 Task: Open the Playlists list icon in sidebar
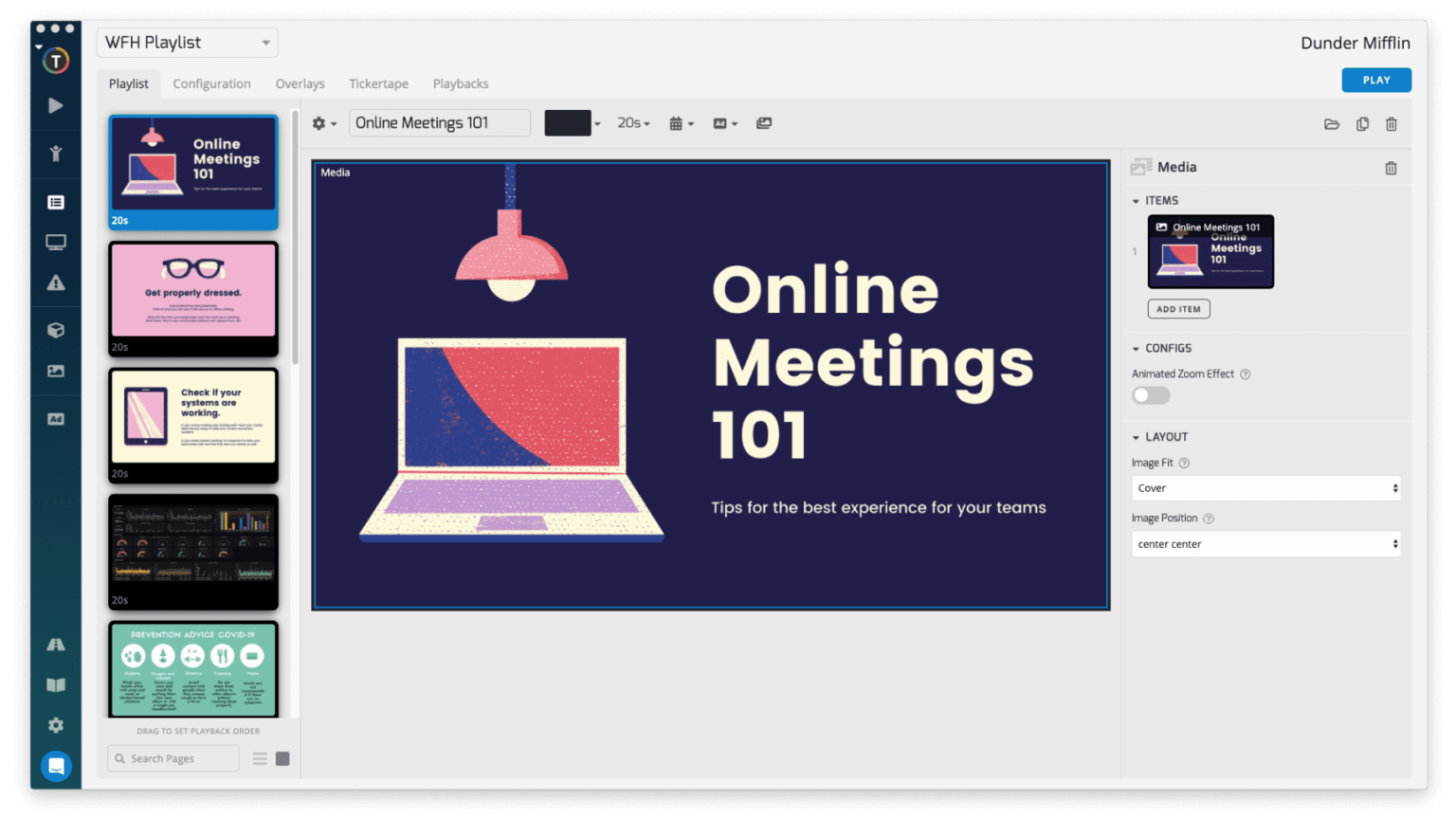click(x=56, y=202)
